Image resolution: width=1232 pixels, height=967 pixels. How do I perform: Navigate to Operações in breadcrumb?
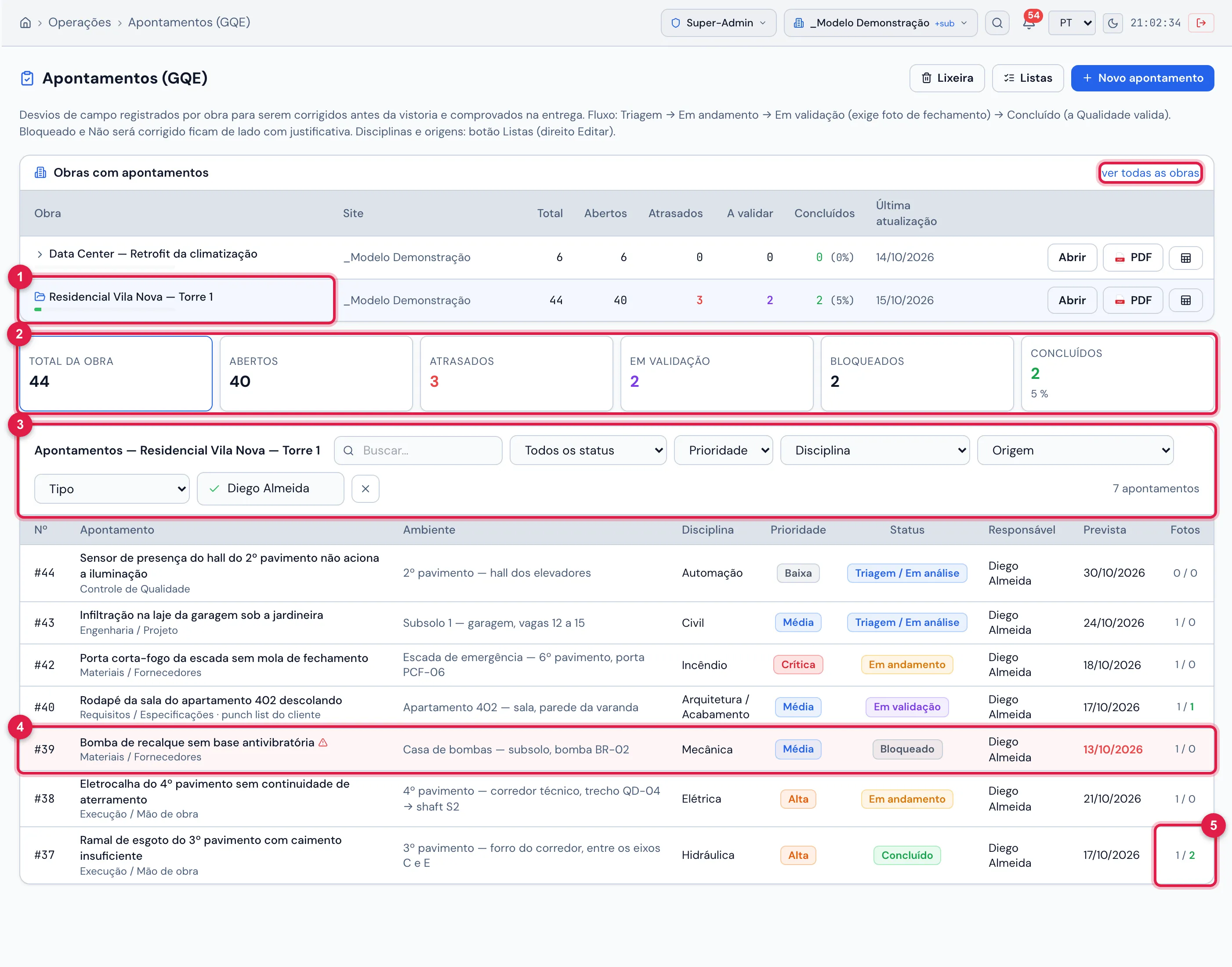tap(80, 23)
